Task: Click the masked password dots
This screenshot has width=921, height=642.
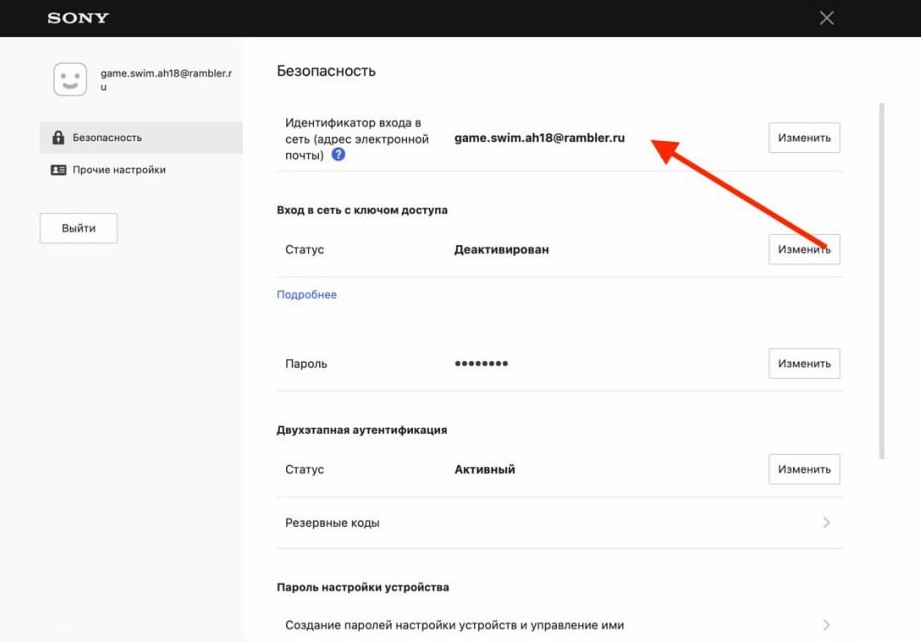Action: coord(481,364)
